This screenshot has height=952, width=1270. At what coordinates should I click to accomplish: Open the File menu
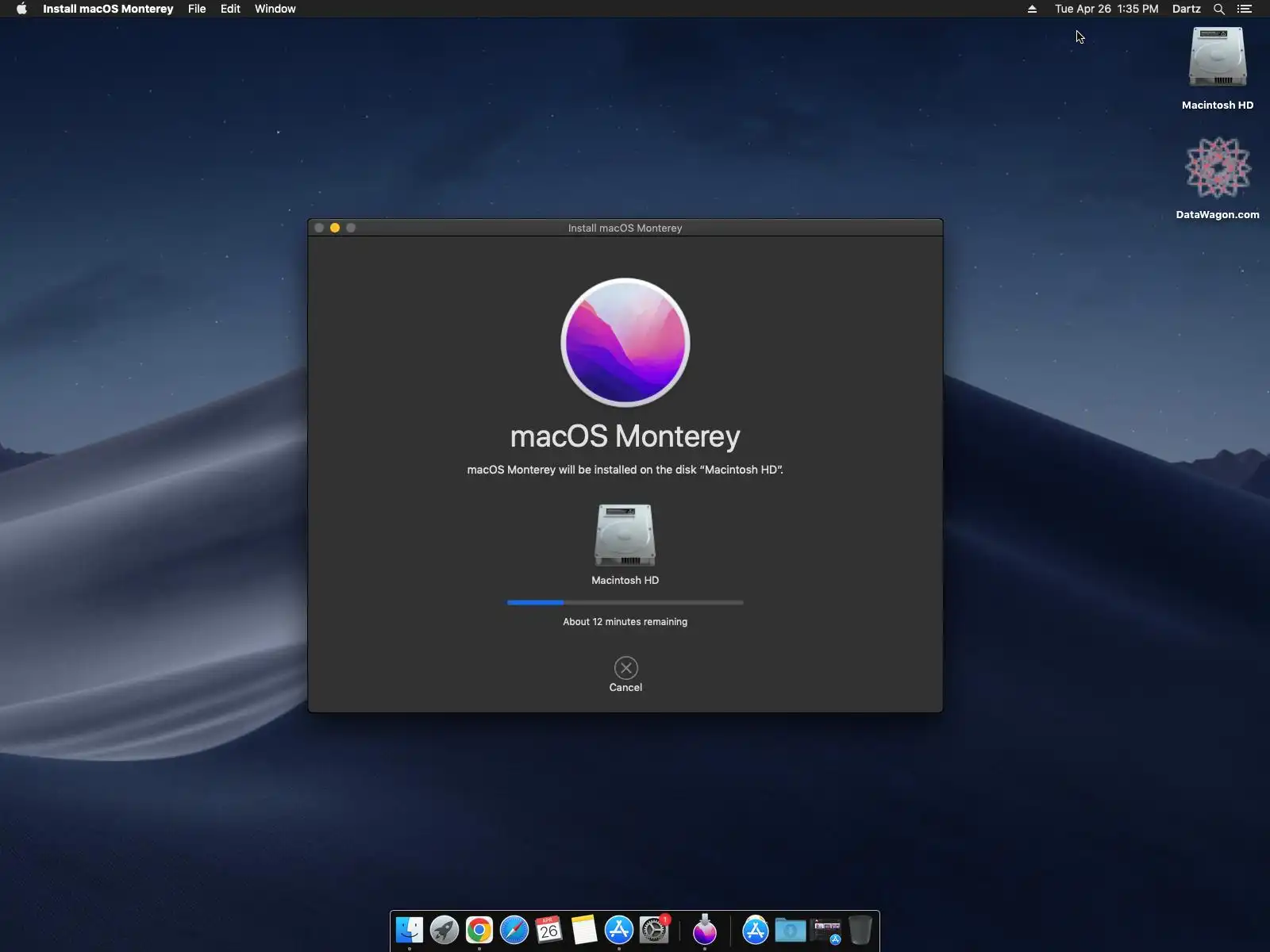(197, 9)
